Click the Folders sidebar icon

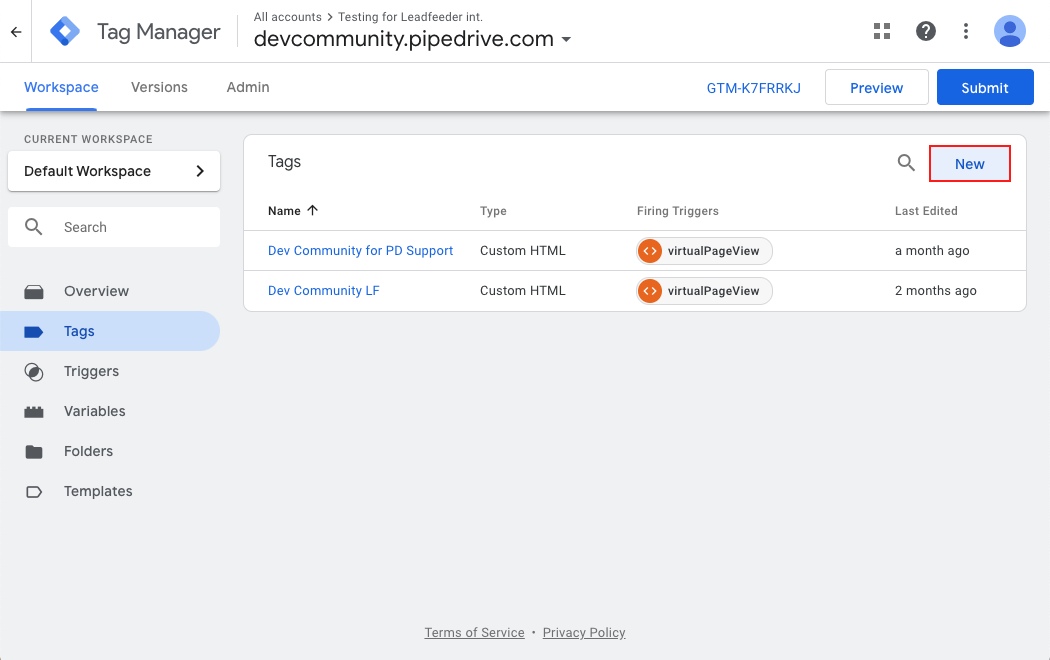[x=33, y=452]
